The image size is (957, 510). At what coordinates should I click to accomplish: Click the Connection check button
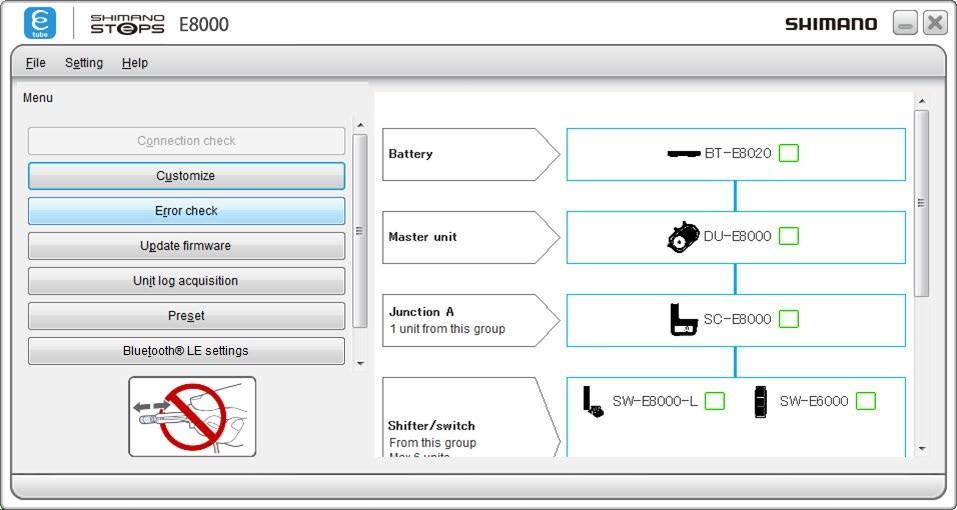[x=186, y=141]
